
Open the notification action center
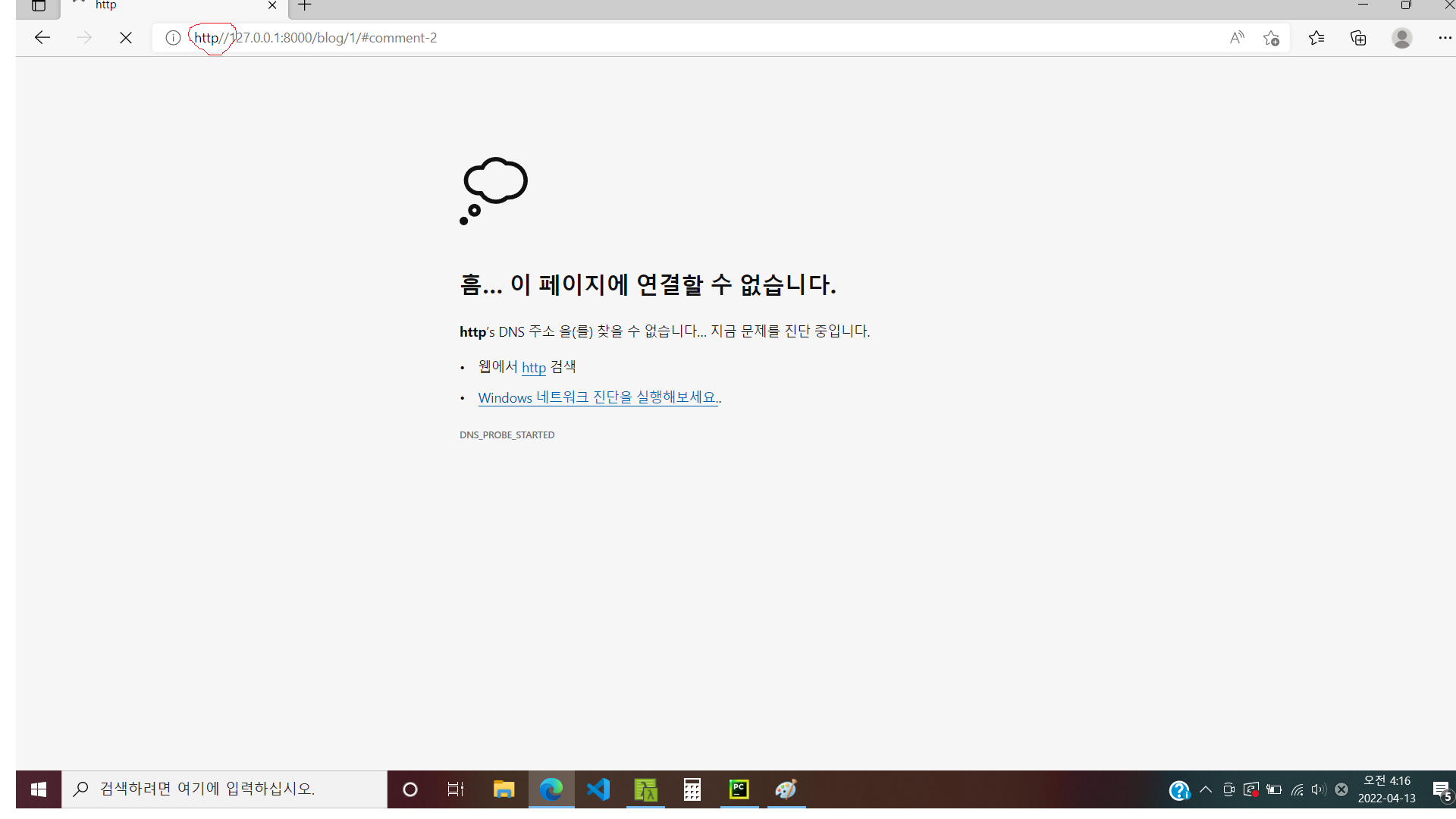coord(1442,789)
